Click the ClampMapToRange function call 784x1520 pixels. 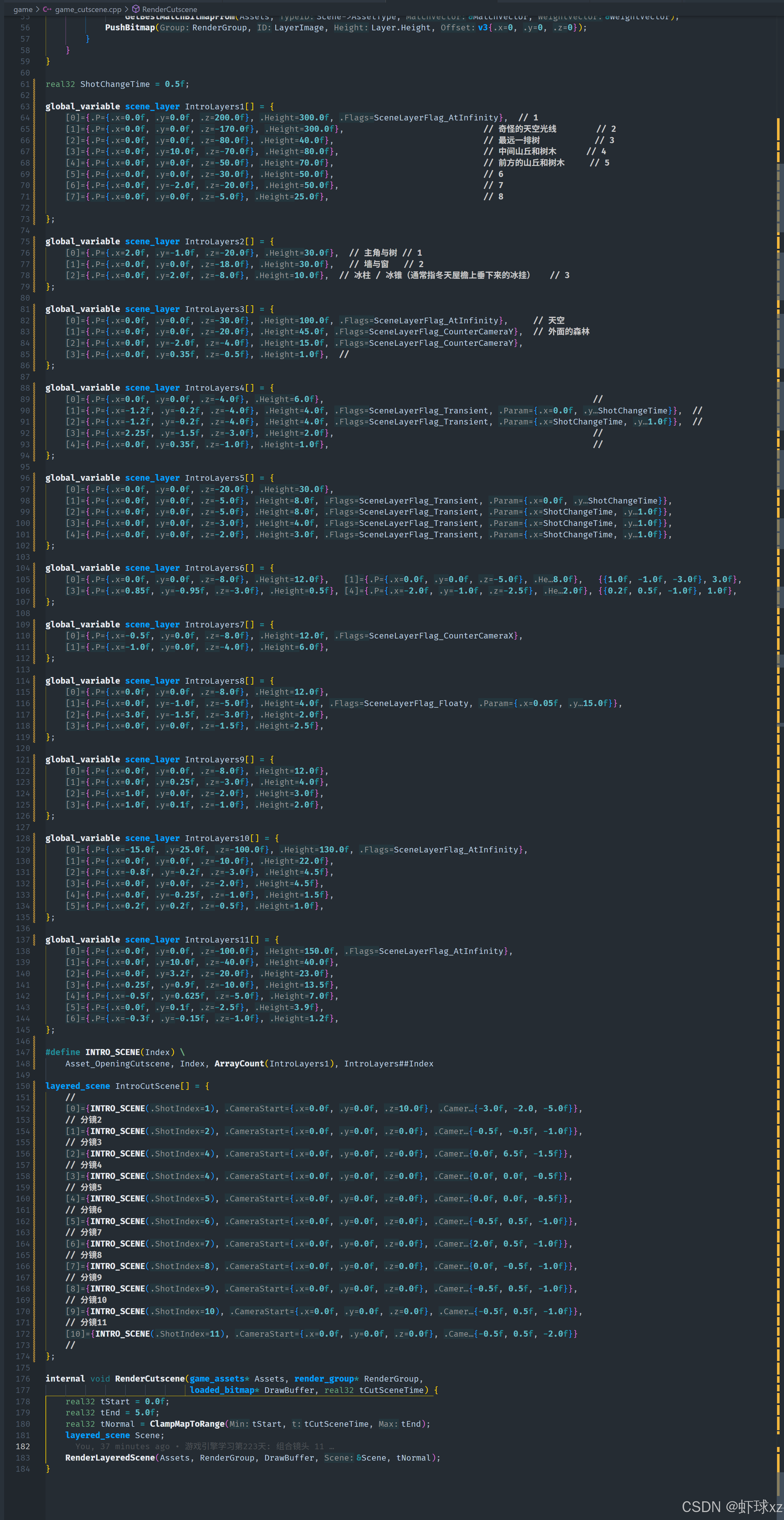tap(187, 1424)
